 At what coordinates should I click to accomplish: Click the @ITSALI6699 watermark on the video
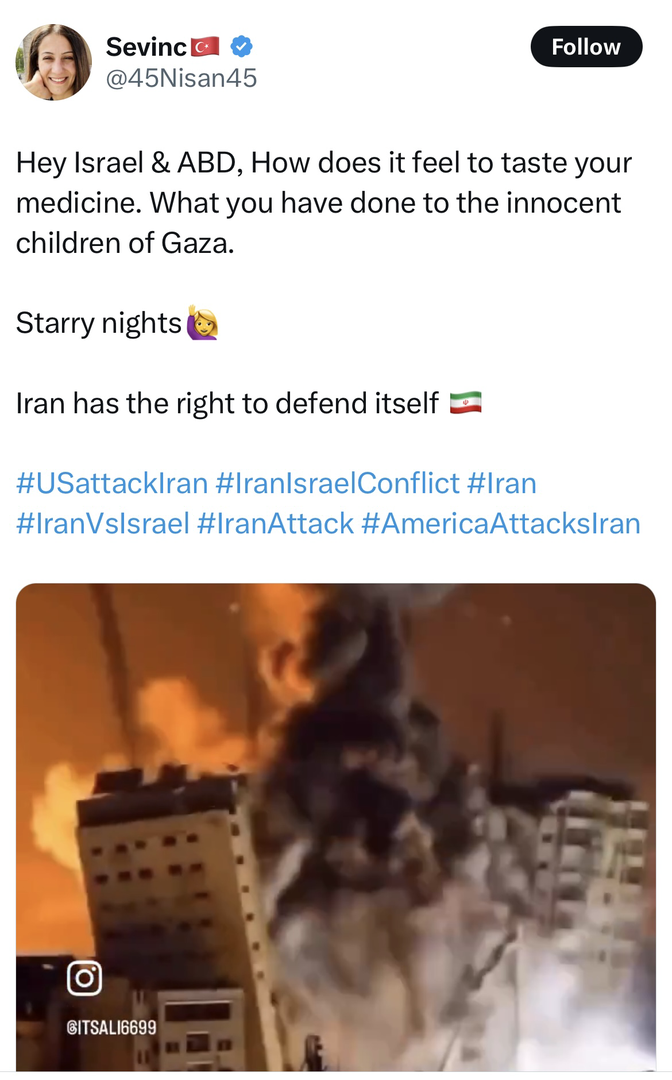pyautogui.click(x=110, y=1028)
